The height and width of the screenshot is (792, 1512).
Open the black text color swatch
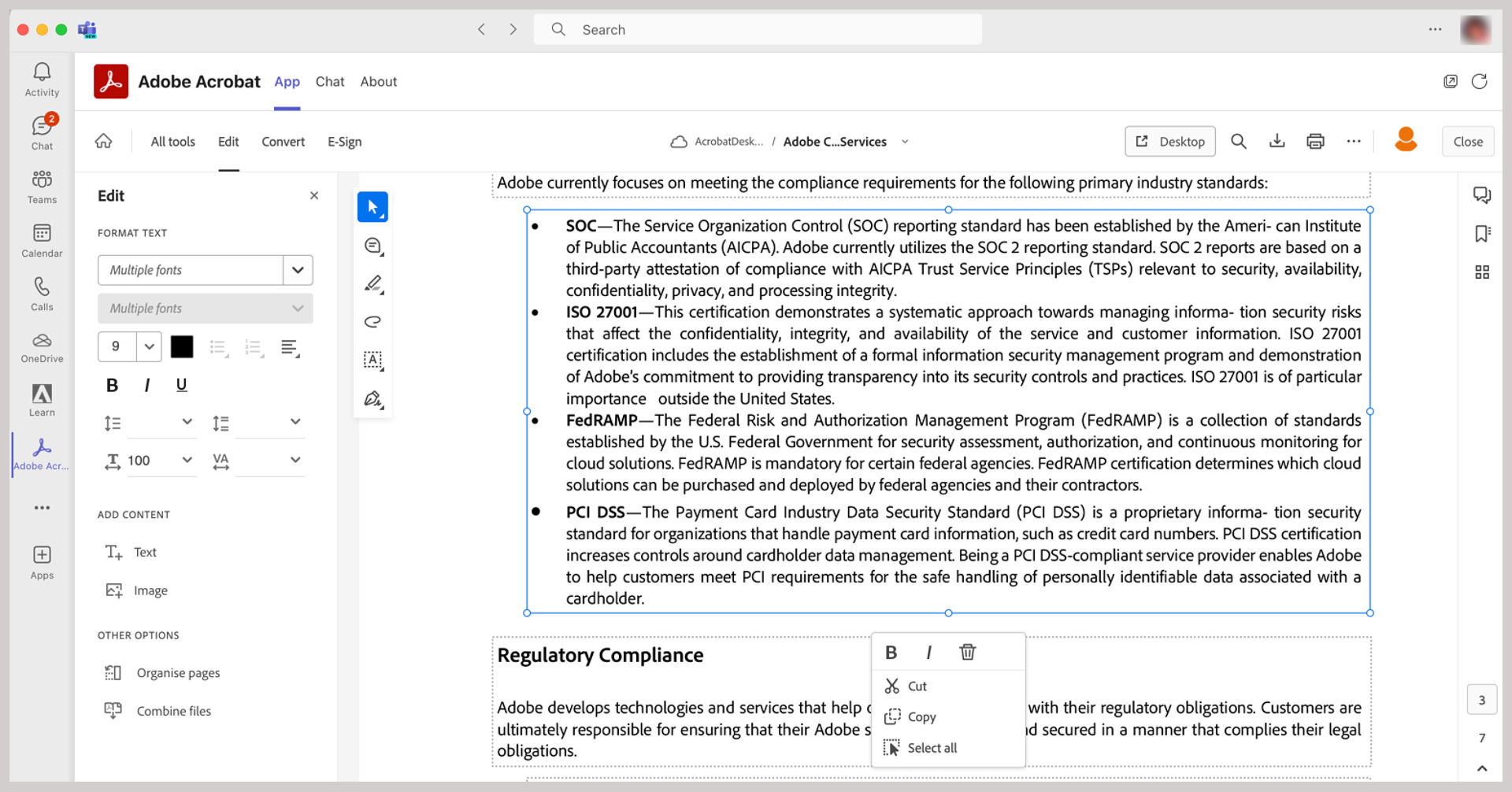[x=182, y=346]
